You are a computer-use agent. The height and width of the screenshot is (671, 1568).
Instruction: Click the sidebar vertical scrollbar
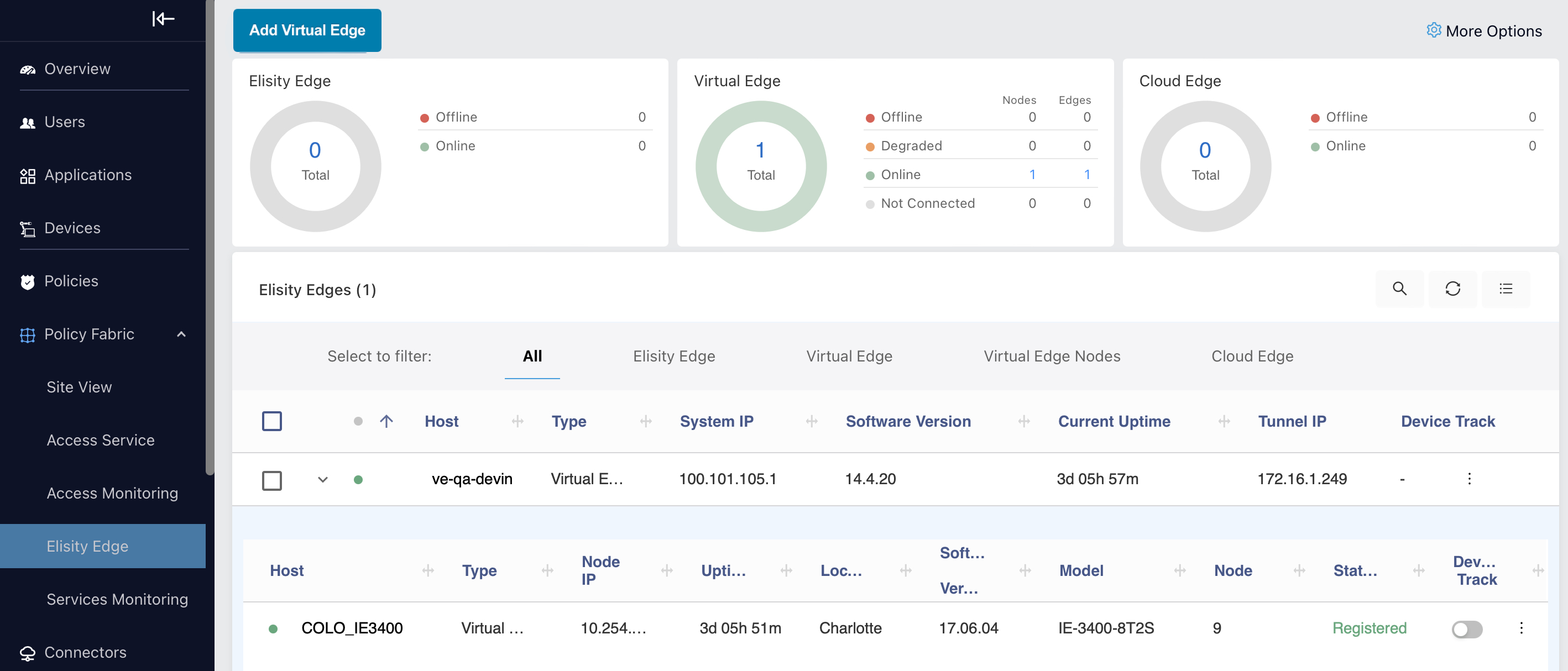tap(210, 237)
